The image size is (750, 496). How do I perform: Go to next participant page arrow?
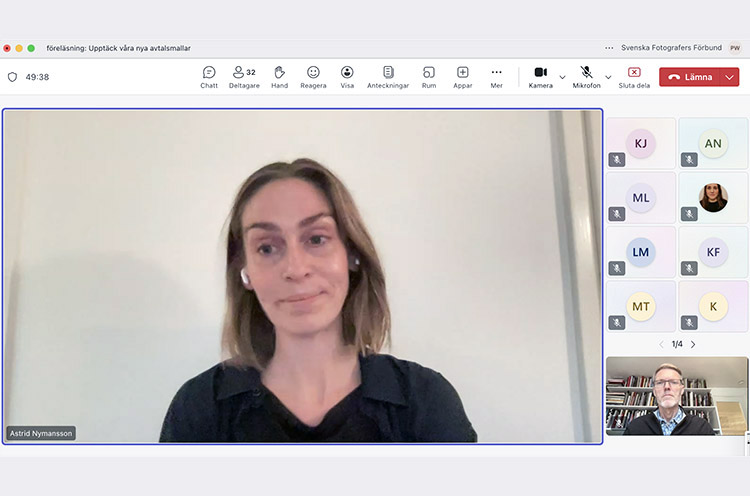click(693, 344)
